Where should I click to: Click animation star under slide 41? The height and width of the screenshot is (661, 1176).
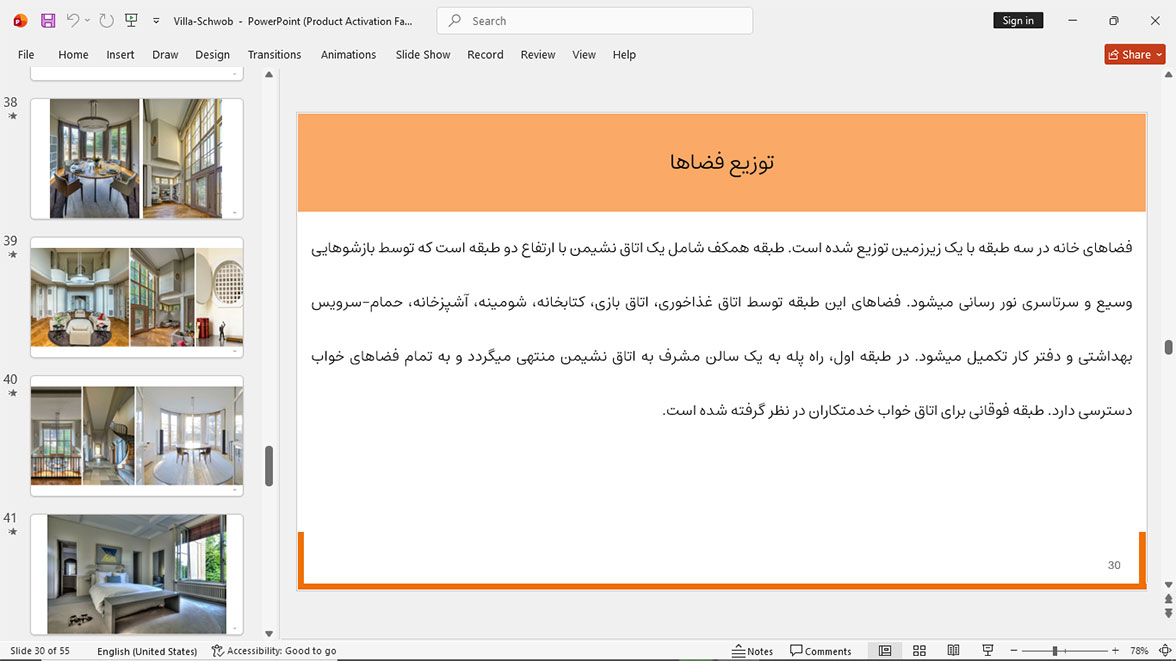click(x=12, y=532)
